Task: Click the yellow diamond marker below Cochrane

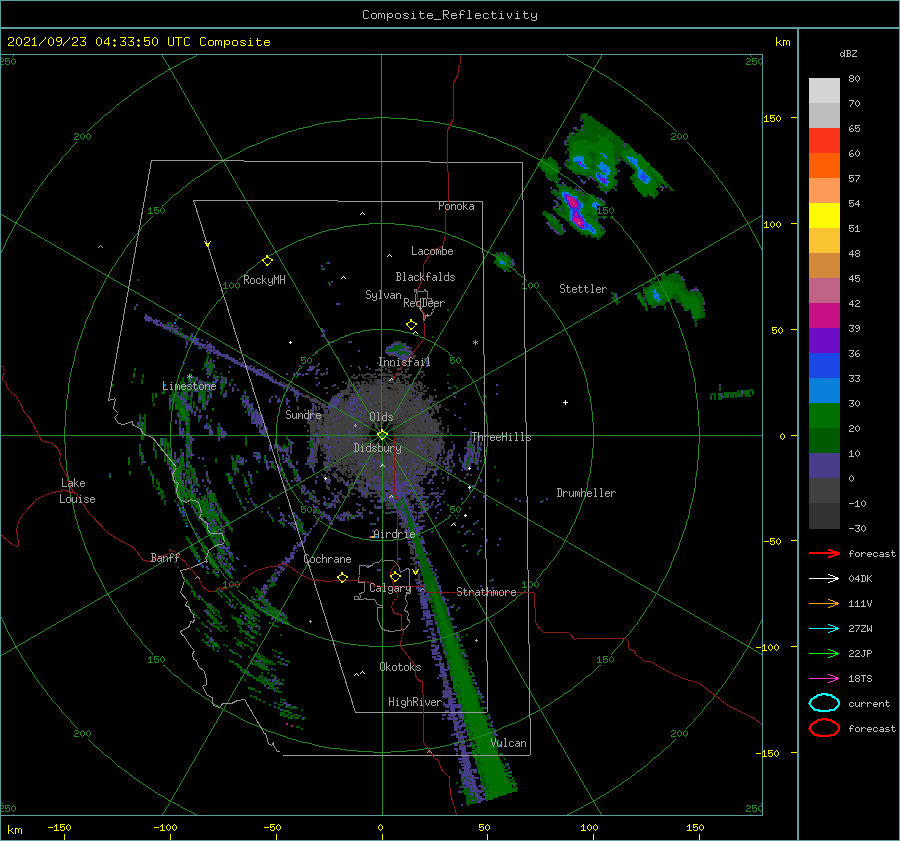Action: 343,577
